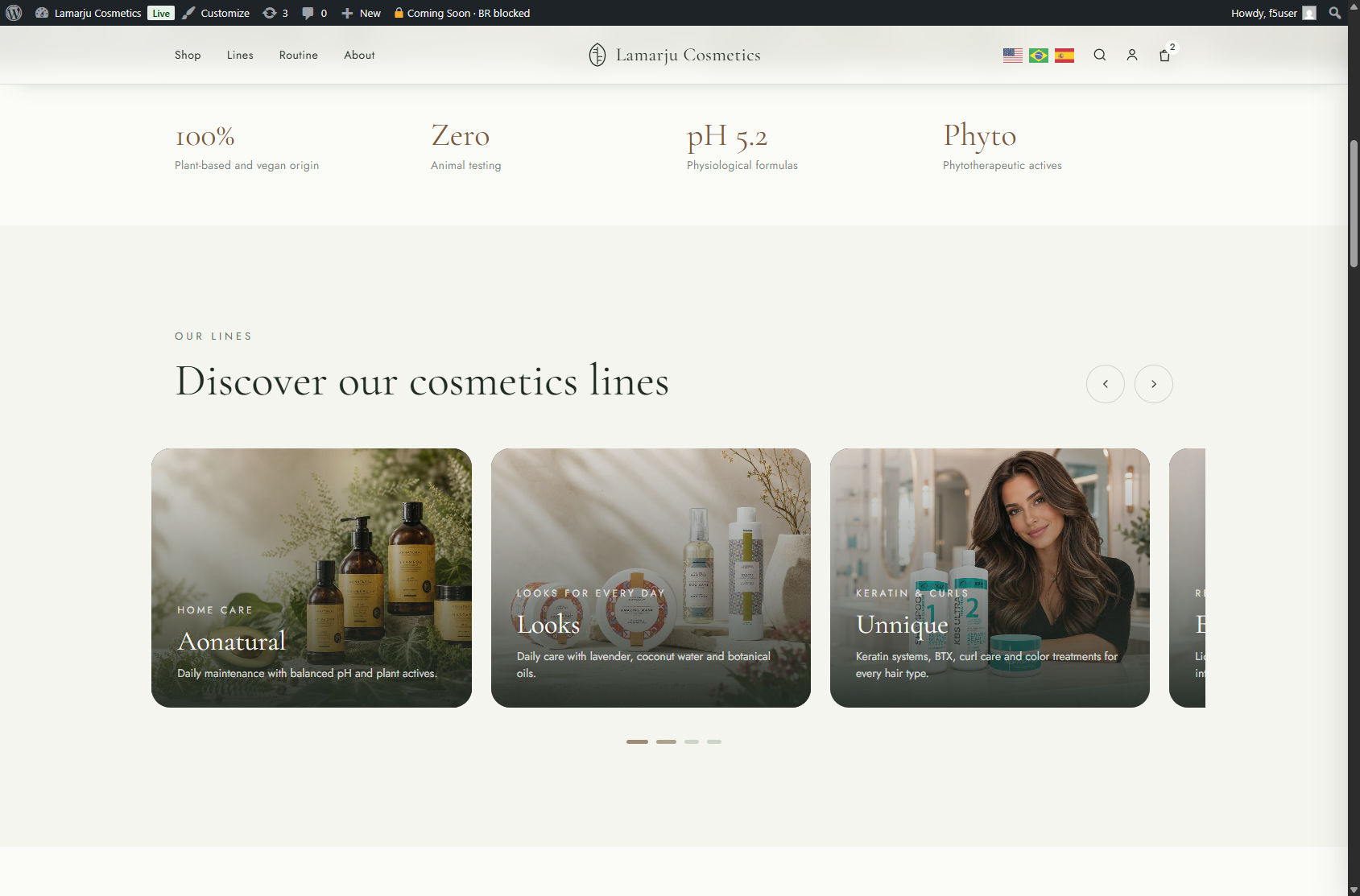Click the 'OUR LINES' label
Screen dimensions: 1360x896
click(x=213, y=337)
